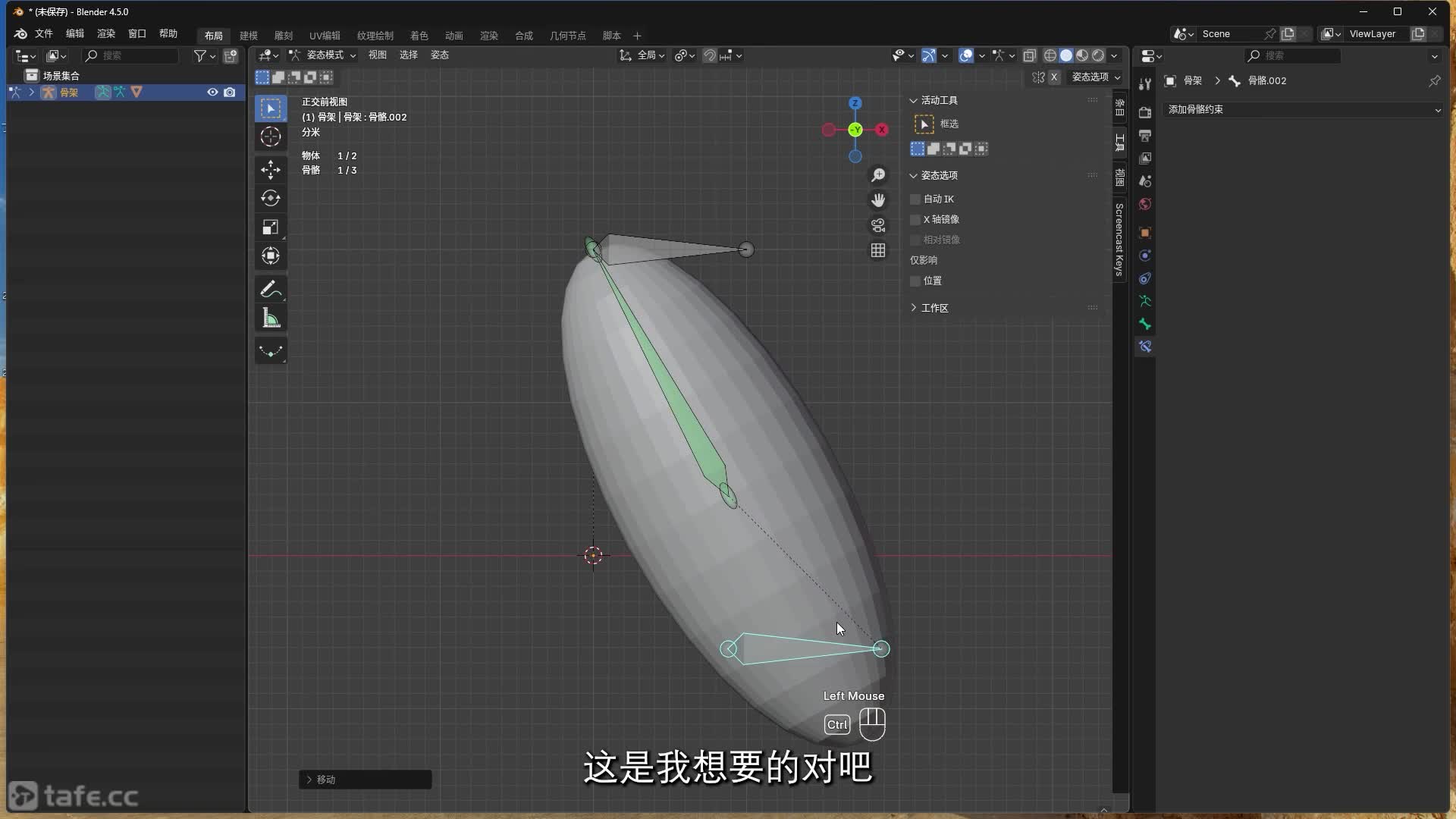Viewport: 1456px width, 819px height.
Task: Enable the affect-only Position checkbox
Action: 915,281
